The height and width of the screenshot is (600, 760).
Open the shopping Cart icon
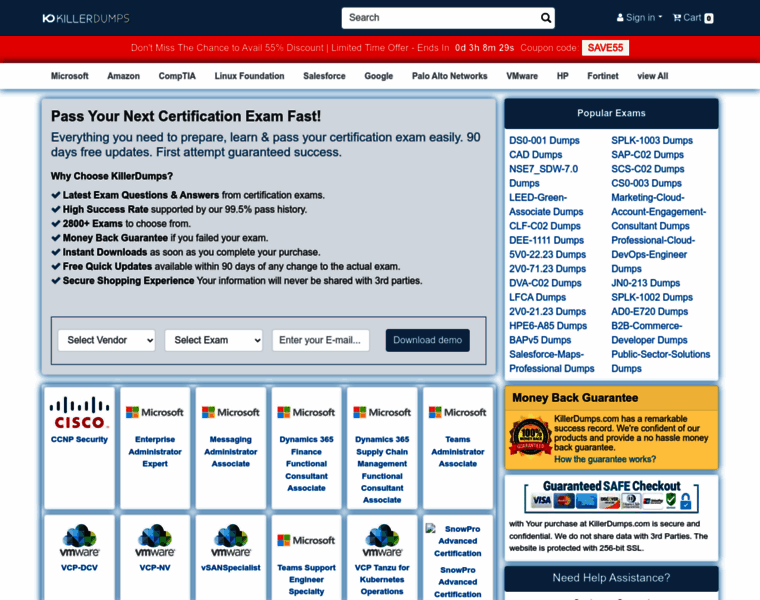tap(677, 18)
